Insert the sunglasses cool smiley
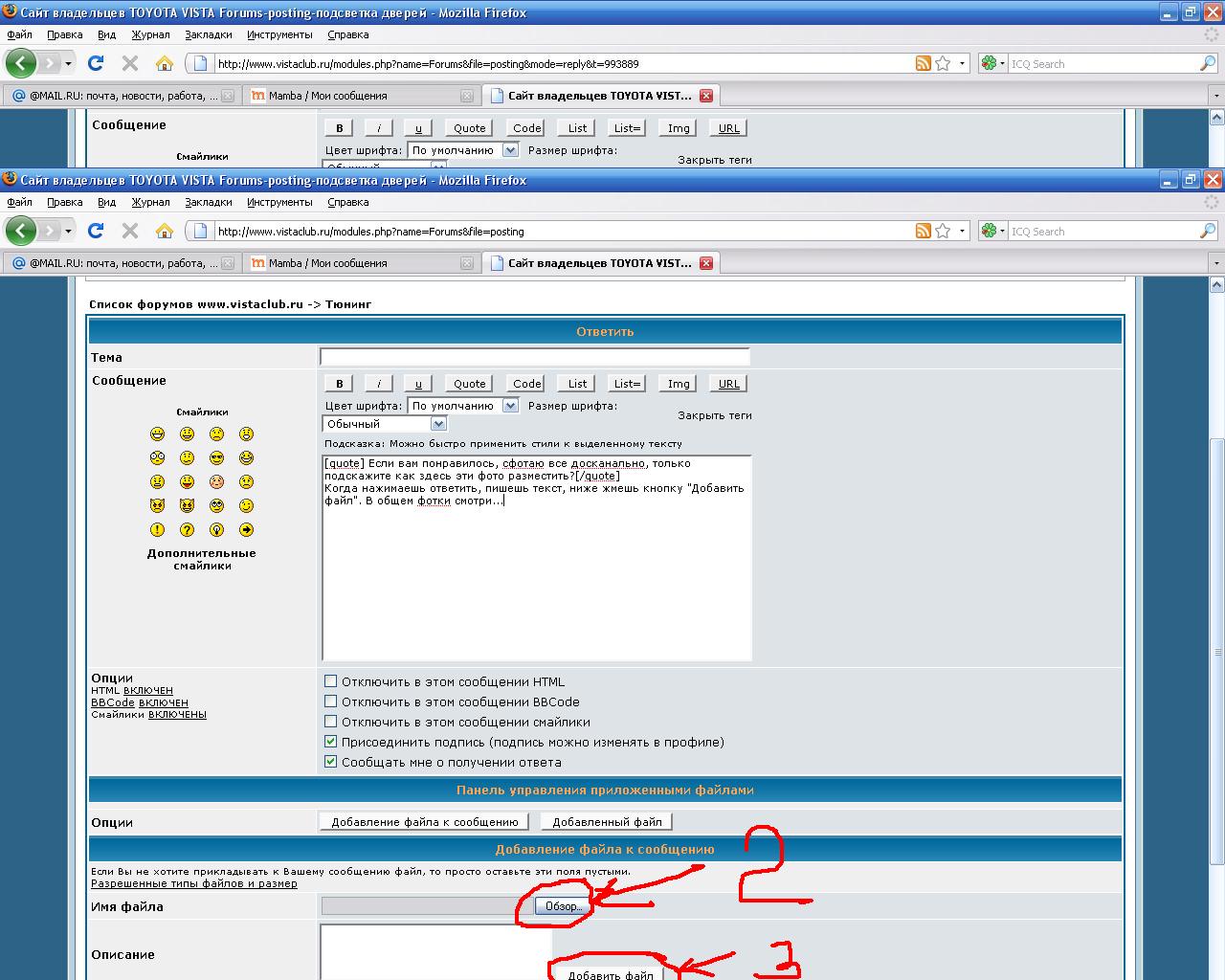 [x=216, y=457]
